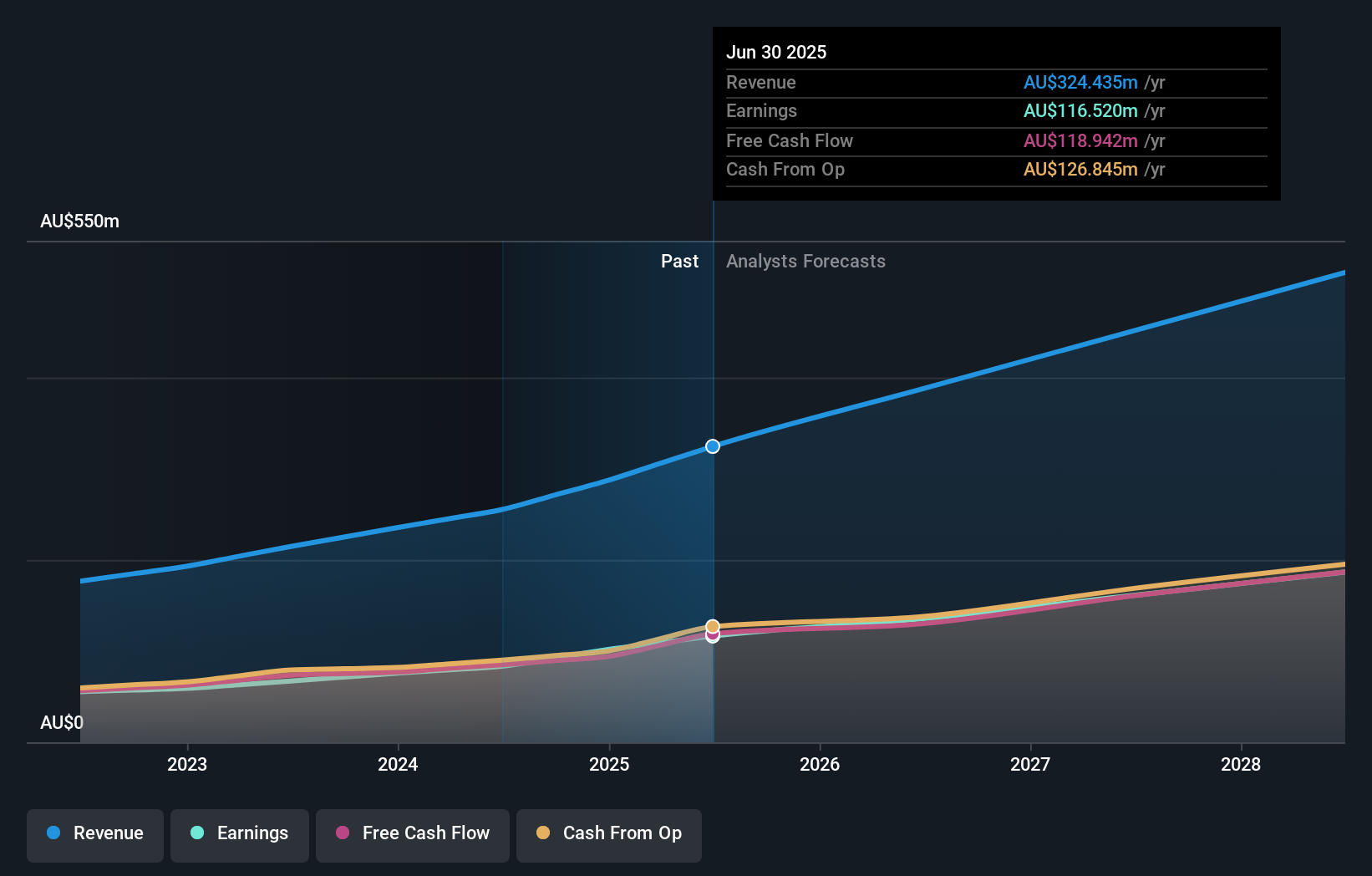Click the orange Cash From Op legend dot
Image resolution: width=1372 pixels, height=876 pixels.
click(x=544, y=833)
